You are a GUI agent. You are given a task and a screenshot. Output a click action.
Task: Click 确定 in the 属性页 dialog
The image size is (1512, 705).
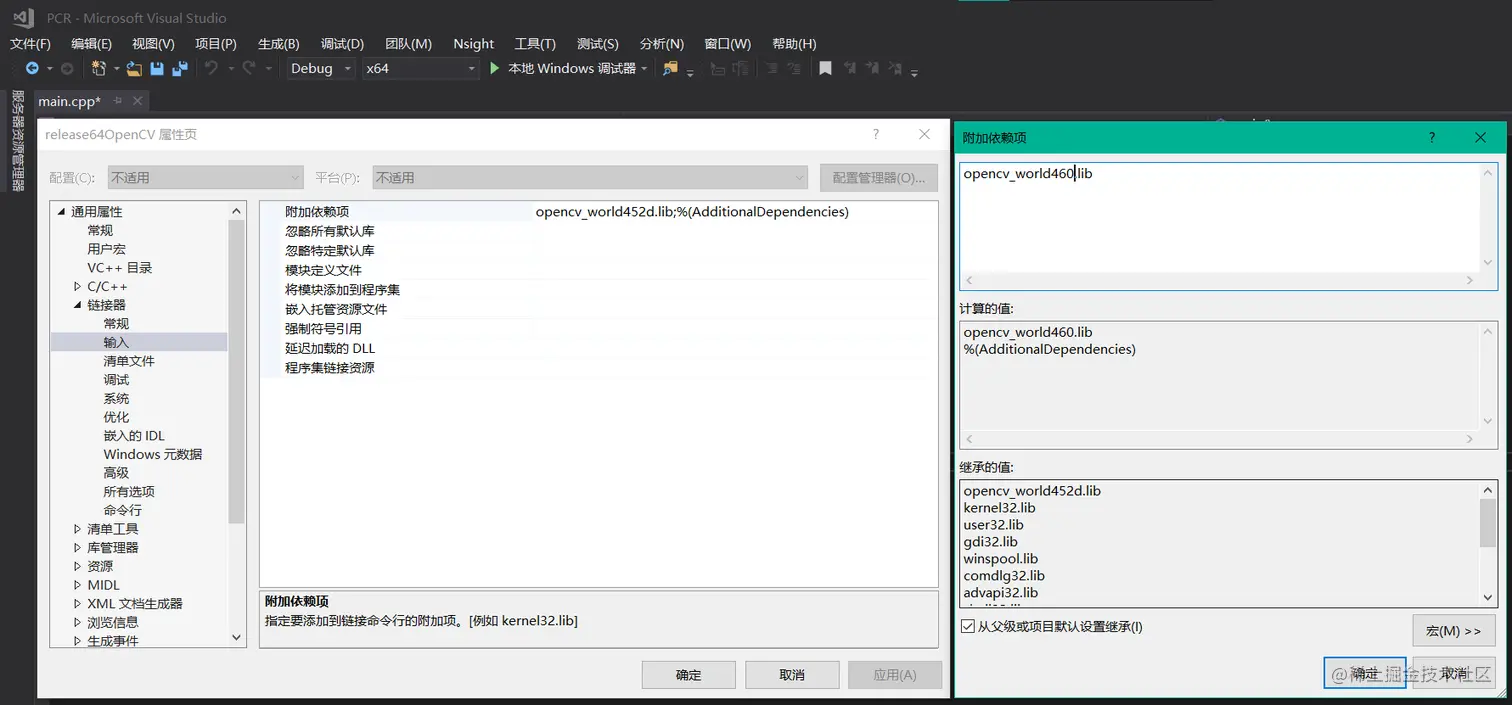(x=688, y=675)
